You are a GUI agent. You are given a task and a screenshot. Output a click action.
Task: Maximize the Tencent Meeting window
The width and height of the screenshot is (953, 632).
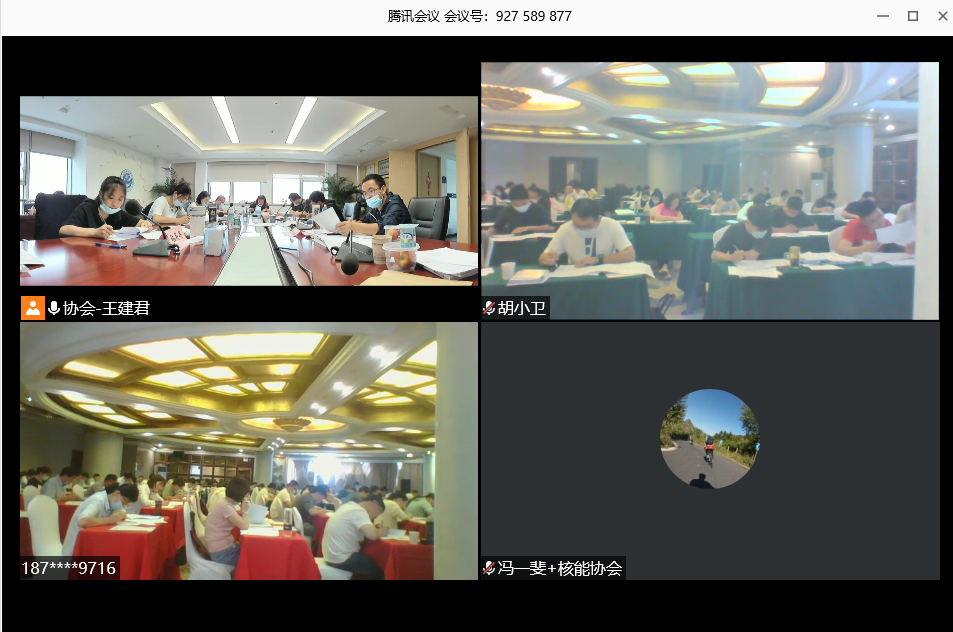click(x=912, y=16)
